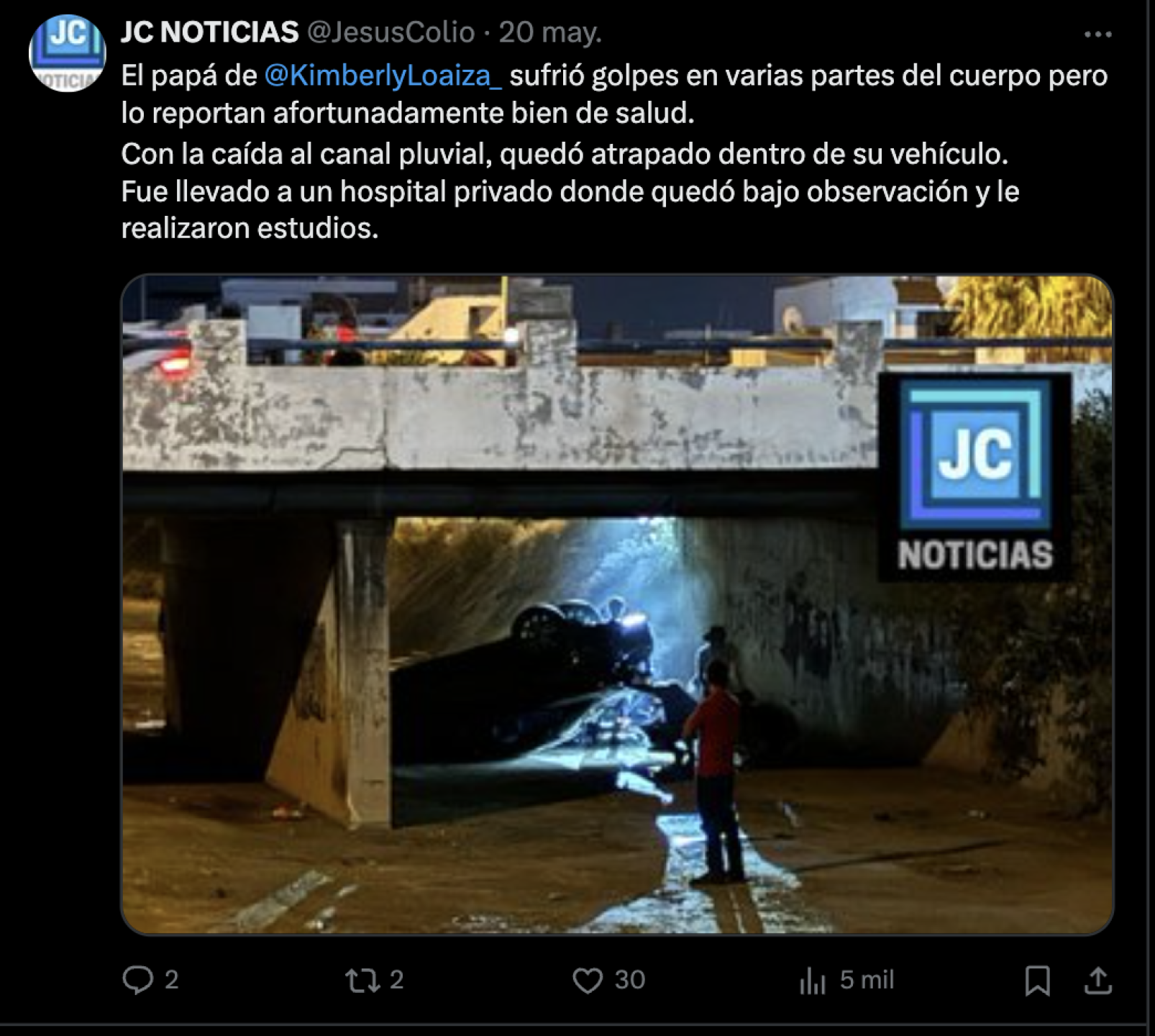Click the JC NOTICIAS display name
The width and height of the screenshot is (1155, 1036).
pos(209,32)
